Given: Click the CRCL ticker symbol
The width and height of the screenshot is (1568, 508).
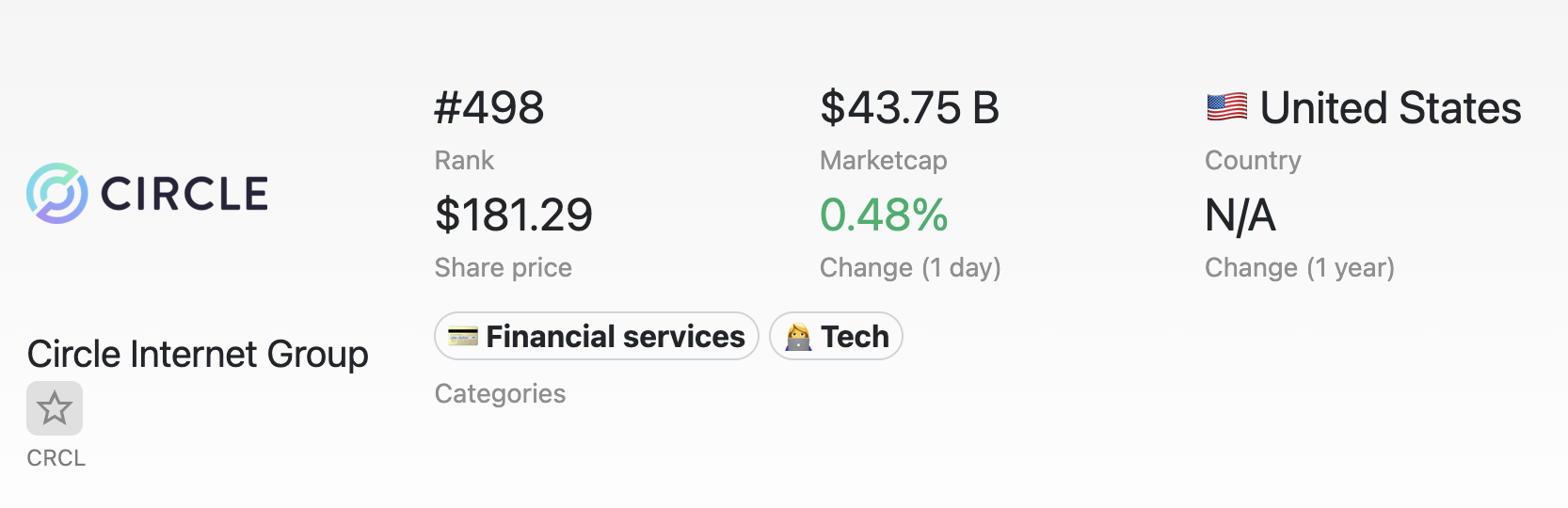Looking at the screenshot, I should (x=56, y=458).
